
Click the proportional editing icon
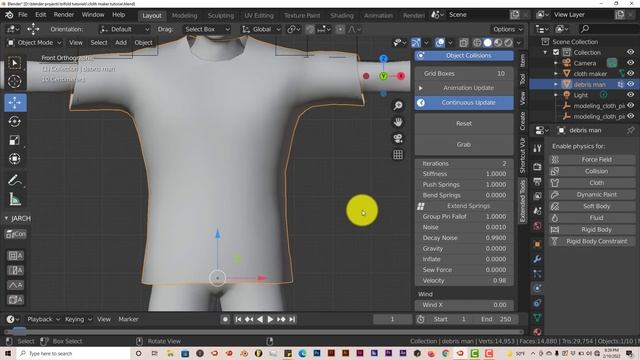point(340,29)
